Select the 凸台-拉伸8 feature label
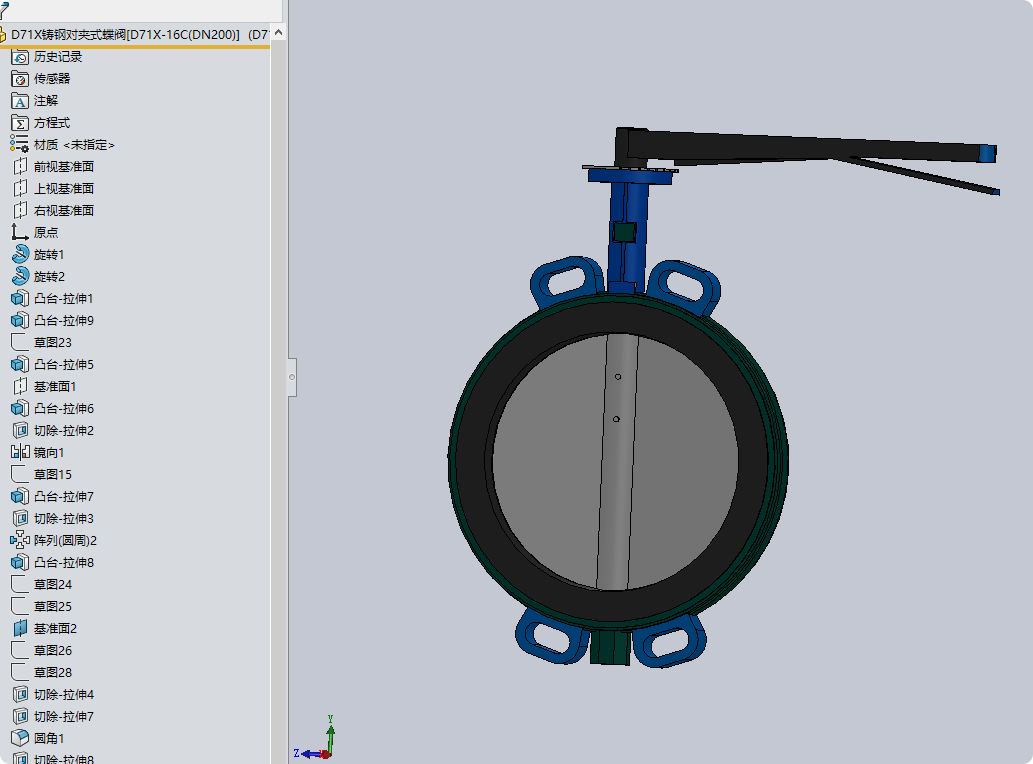The height and width of the screenshot is (764, 1033). pos(64,562)
